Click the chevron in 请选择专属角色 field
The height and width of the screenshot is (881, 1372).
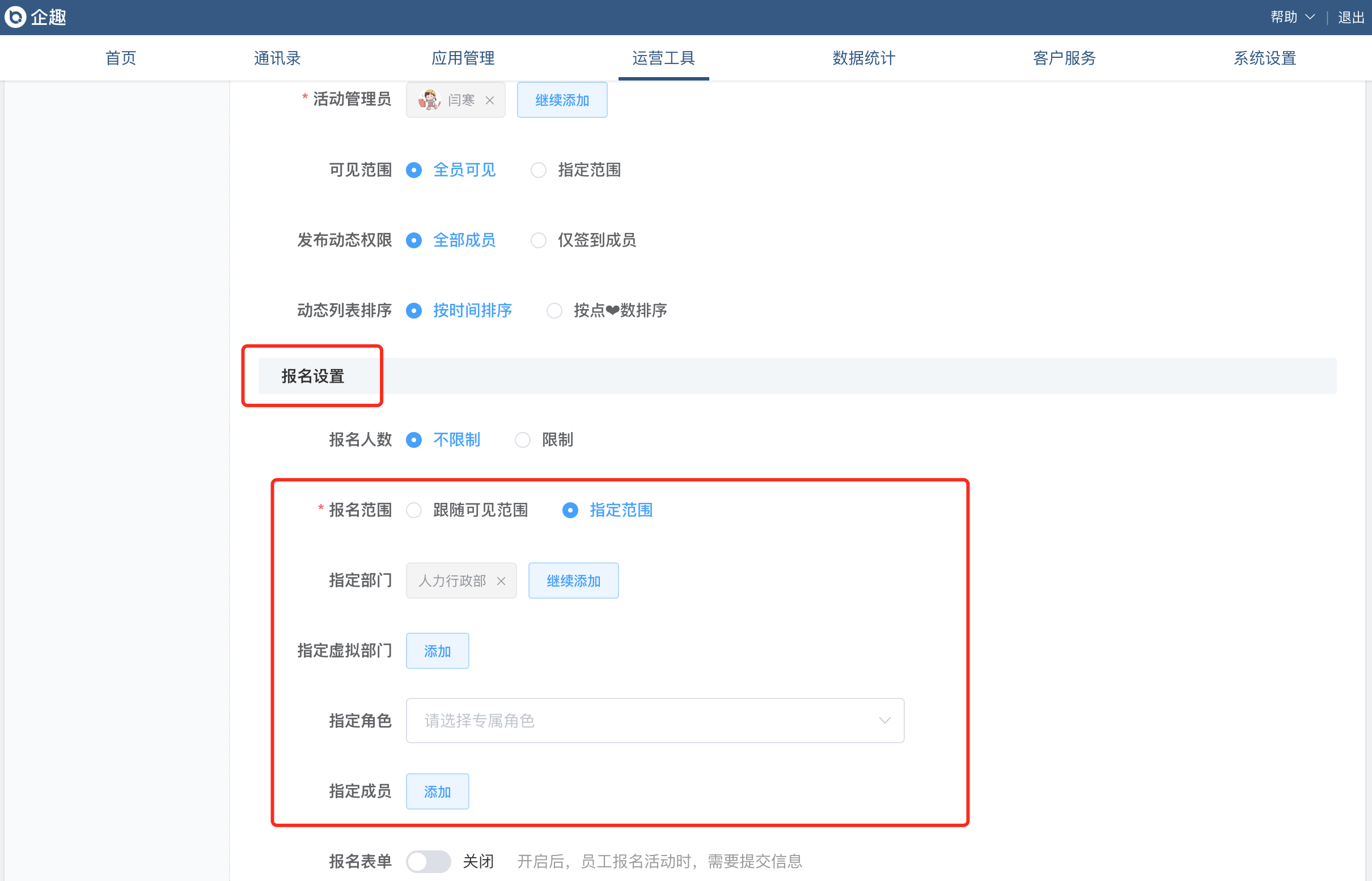click(884, 721)
